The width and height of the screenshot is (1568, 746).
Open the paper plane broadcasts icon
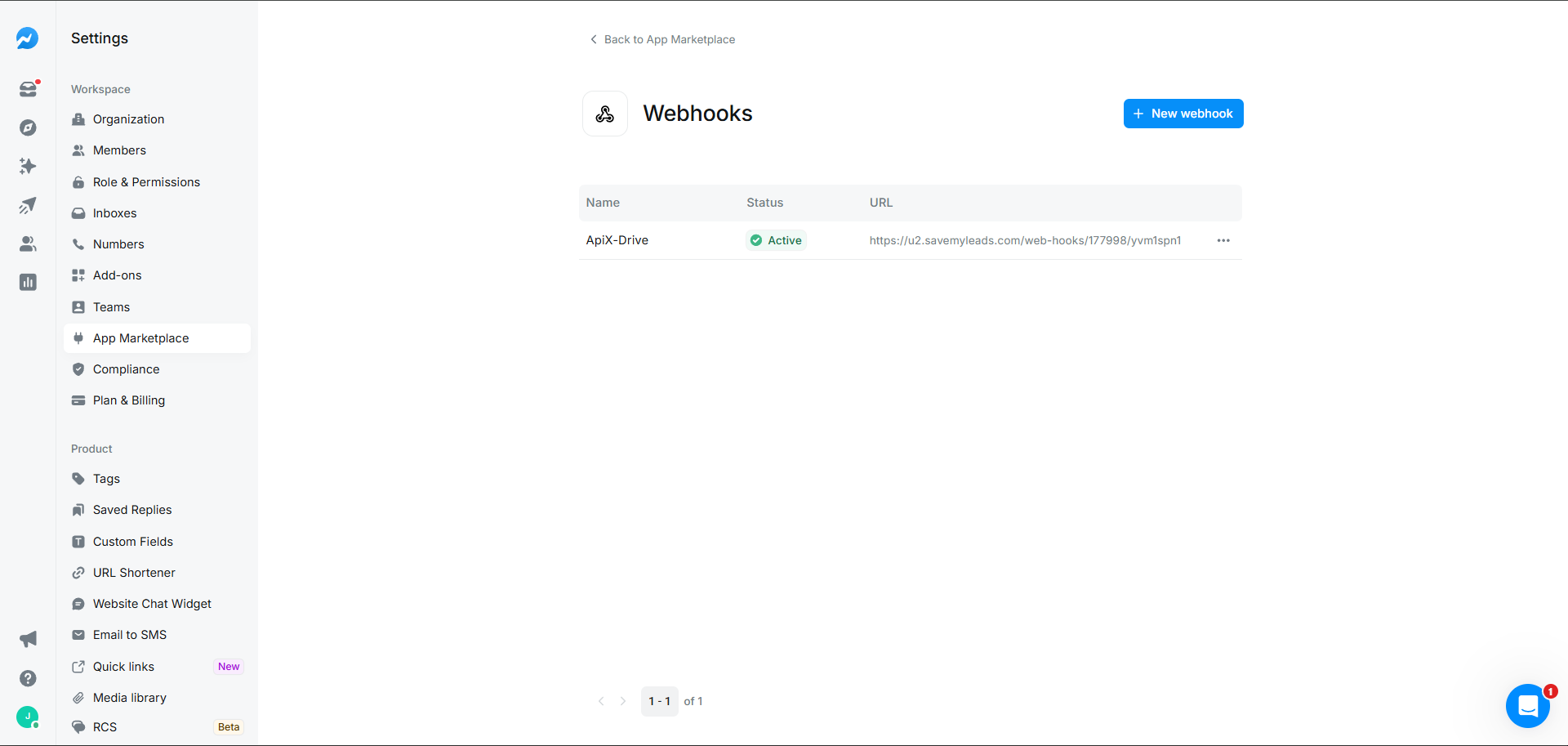(x=28, y=206)
